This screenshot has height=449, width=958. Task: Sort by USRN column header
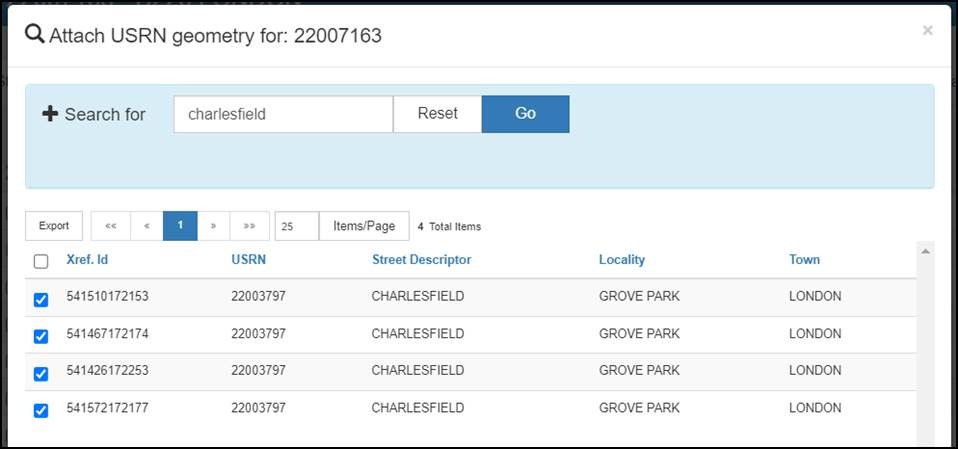tap(249, 260)
